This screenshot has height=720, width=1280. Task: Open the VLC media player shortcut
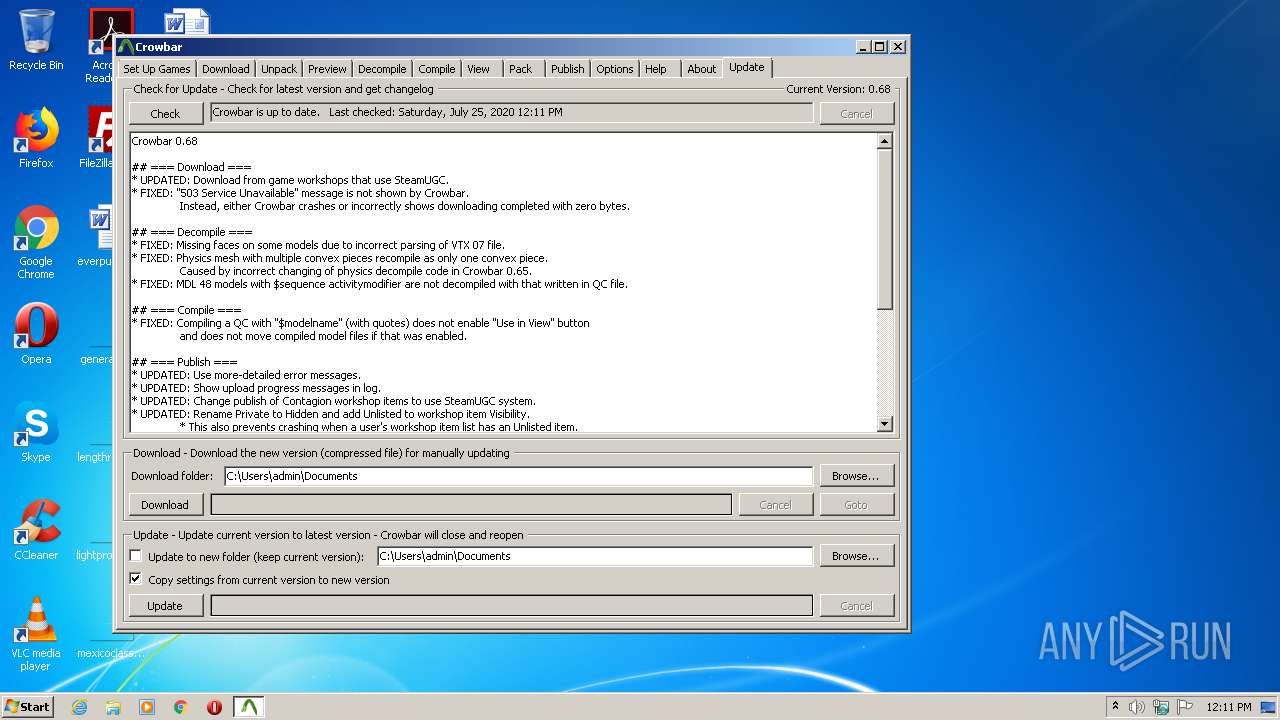pyautogui.click(x=36, y=634)
